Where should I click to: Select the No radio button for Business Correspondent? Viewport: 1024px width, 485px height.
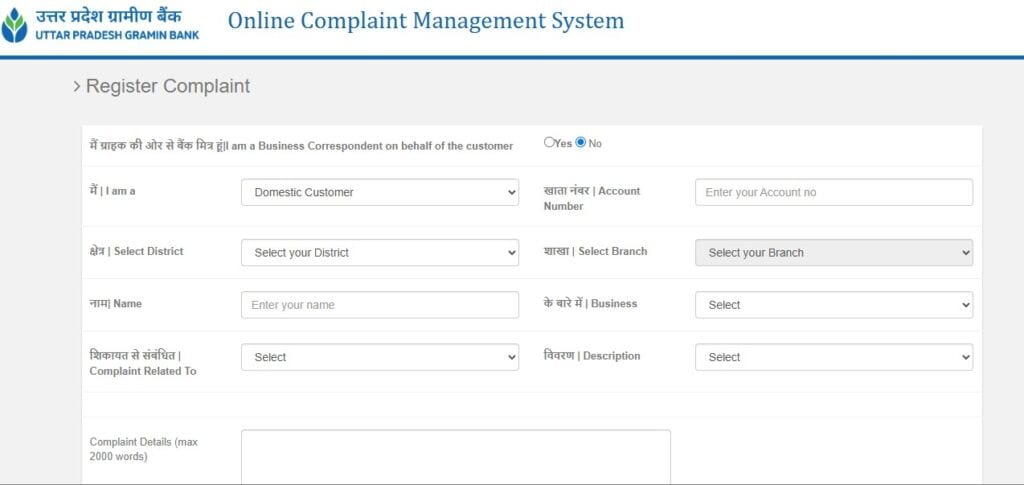(x=581, y=142)
